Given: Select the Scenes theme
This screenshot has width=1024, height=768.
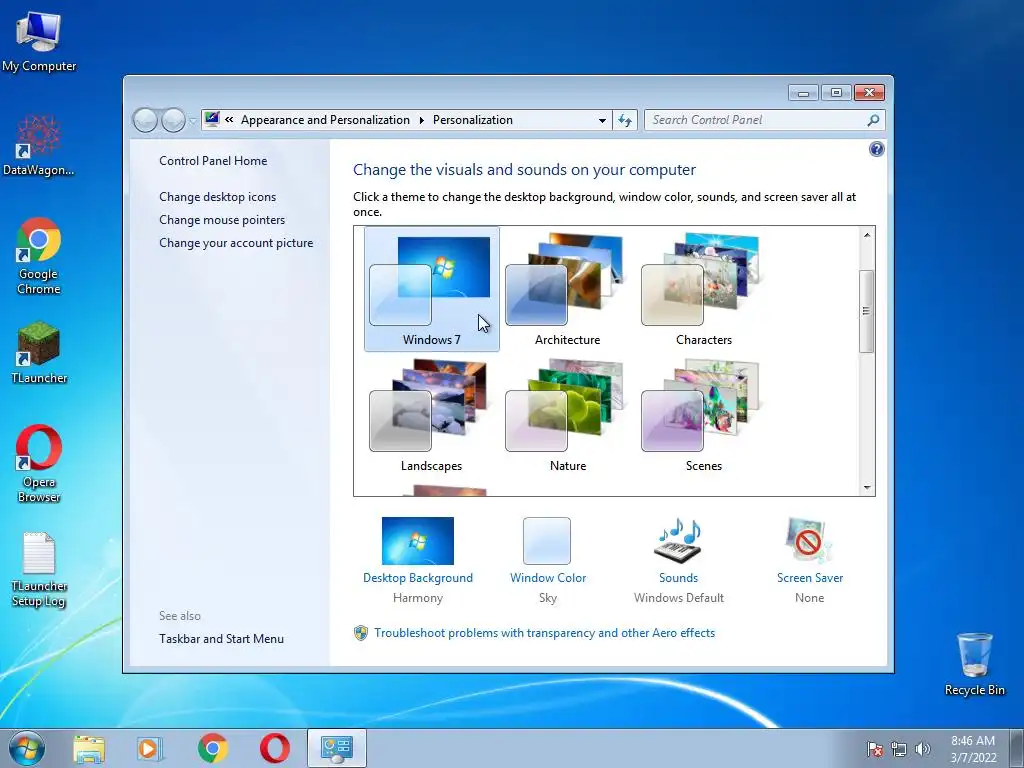Looking at the screenshot, I should pos(703,415).
